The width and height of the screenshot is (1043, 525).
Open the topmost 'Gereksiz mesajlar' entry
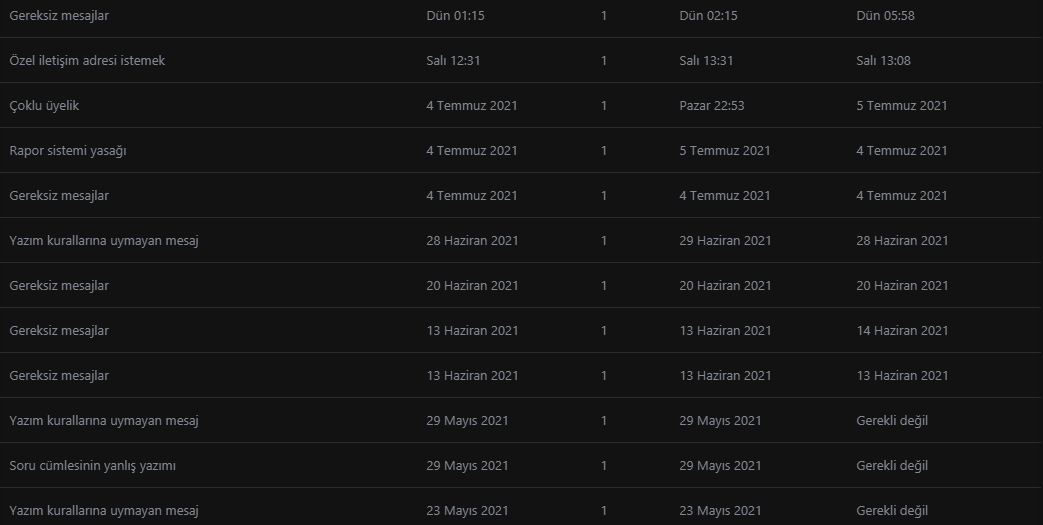point(59,16)
